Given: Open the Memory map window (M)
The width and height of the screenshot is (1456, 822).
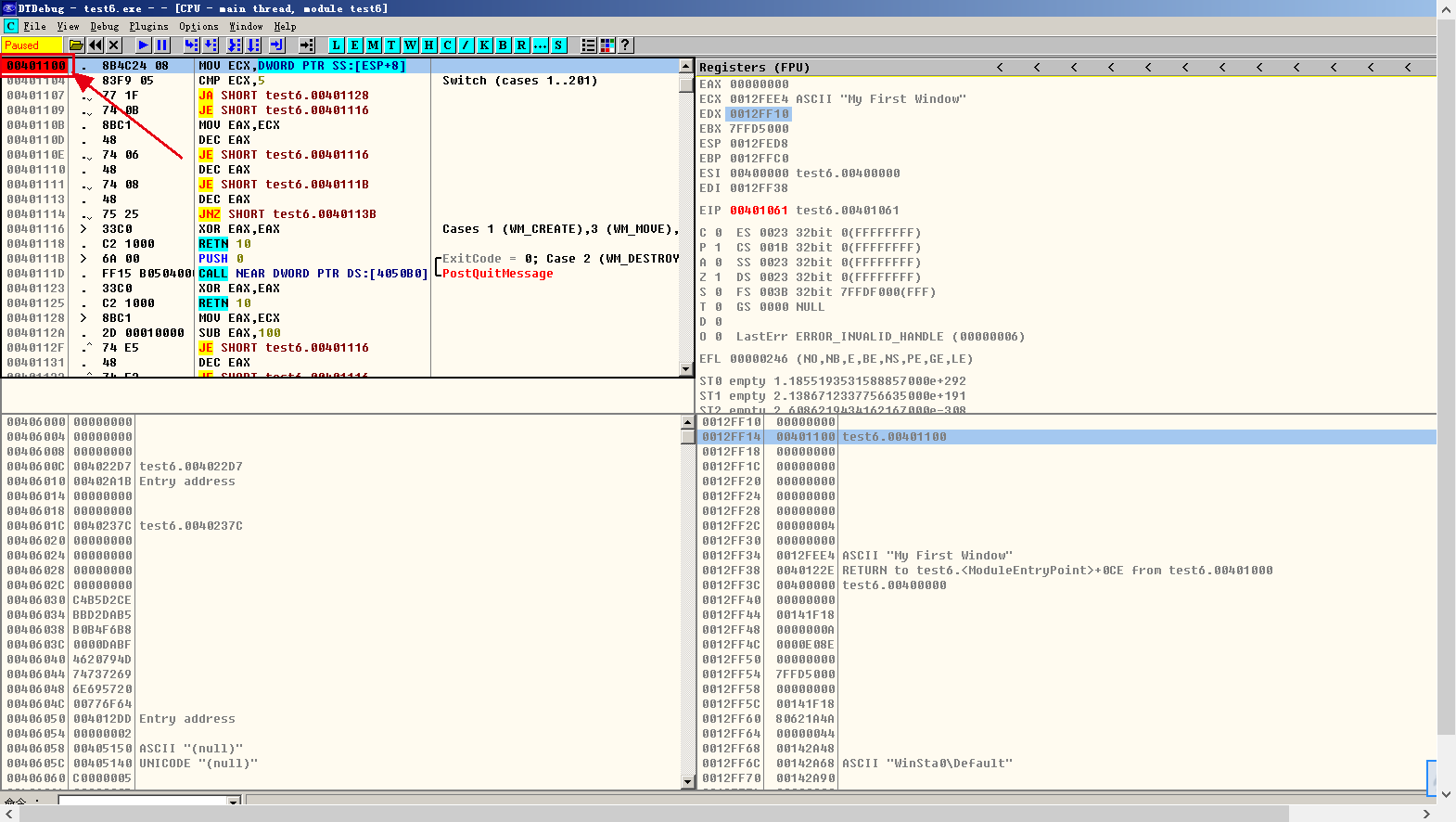Looking at the screenshot, I should point(373,45).
